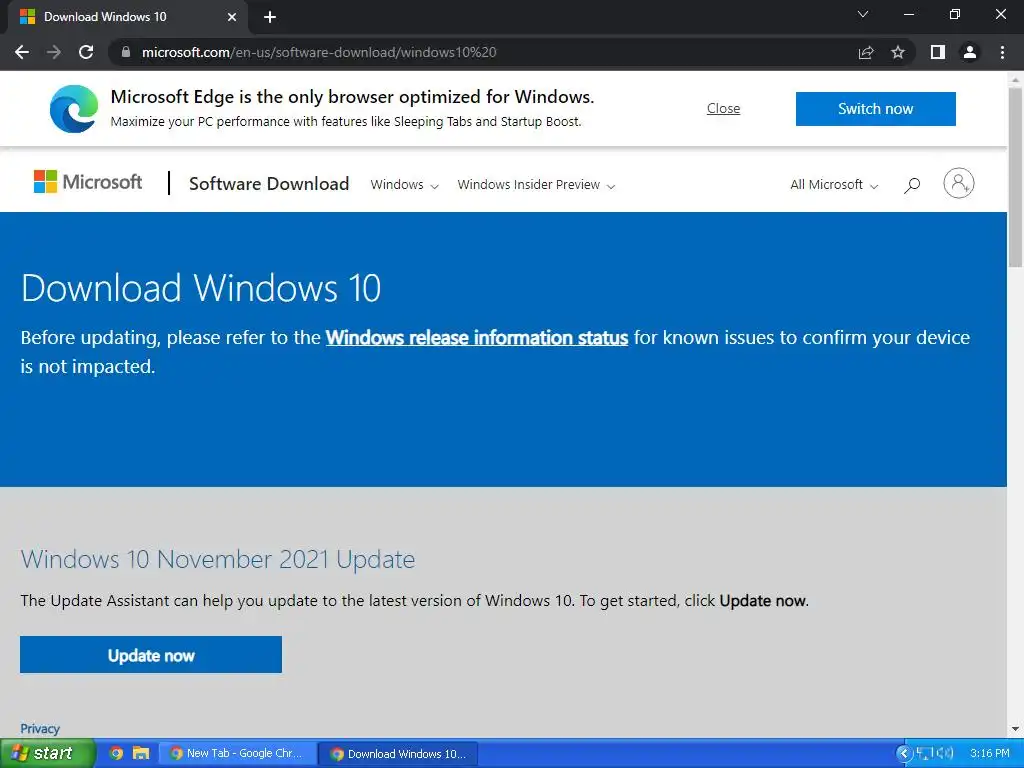Click the volume speaker tray icon
This screenshot has height=768, width=1024.
pyautogui.click(x=944, y=753)
